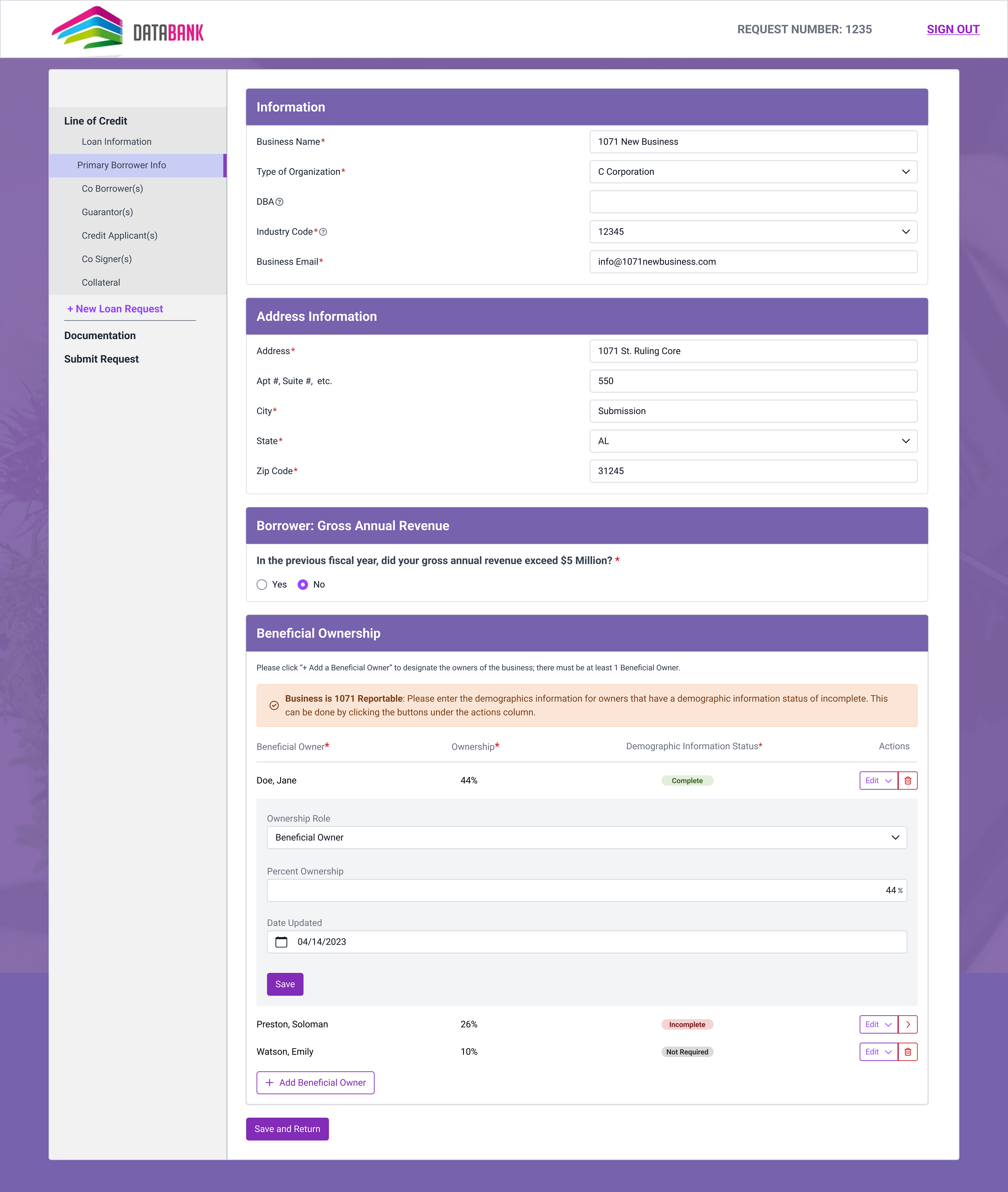The height and width of the screenshot is (1192, 1008).
Task: Open Credit Applicant(s) section
Action: [119, 236]
